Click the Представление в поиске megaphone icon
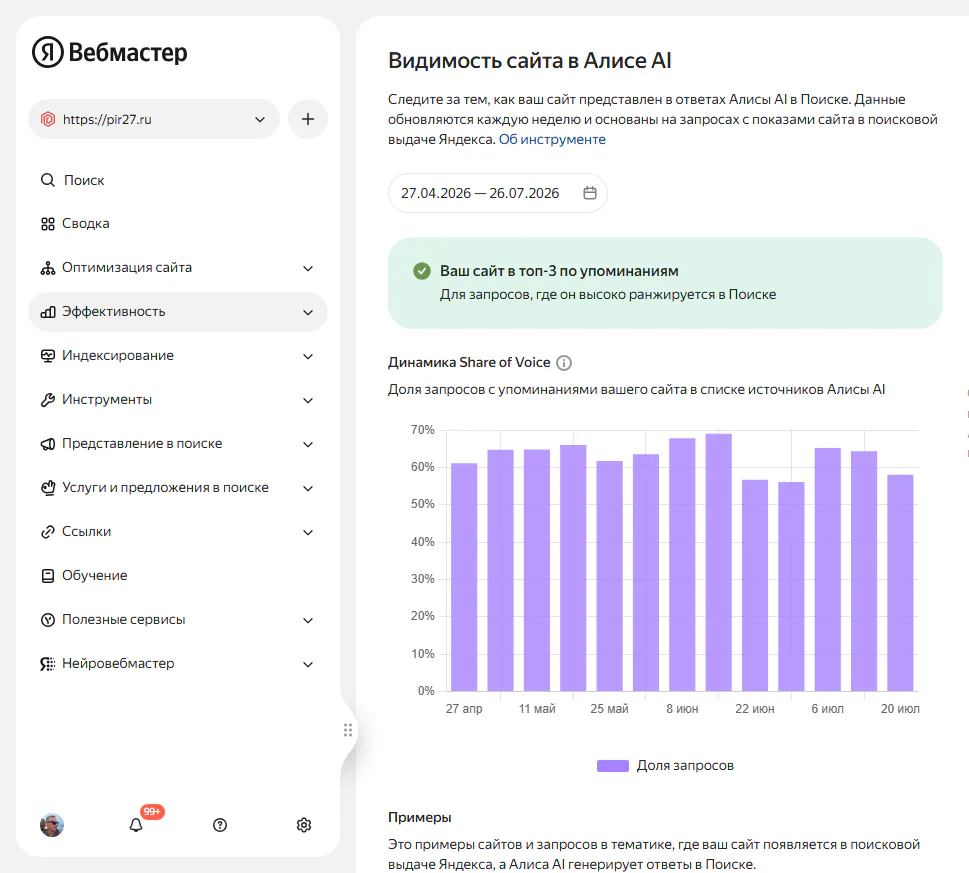 (48, 444)
